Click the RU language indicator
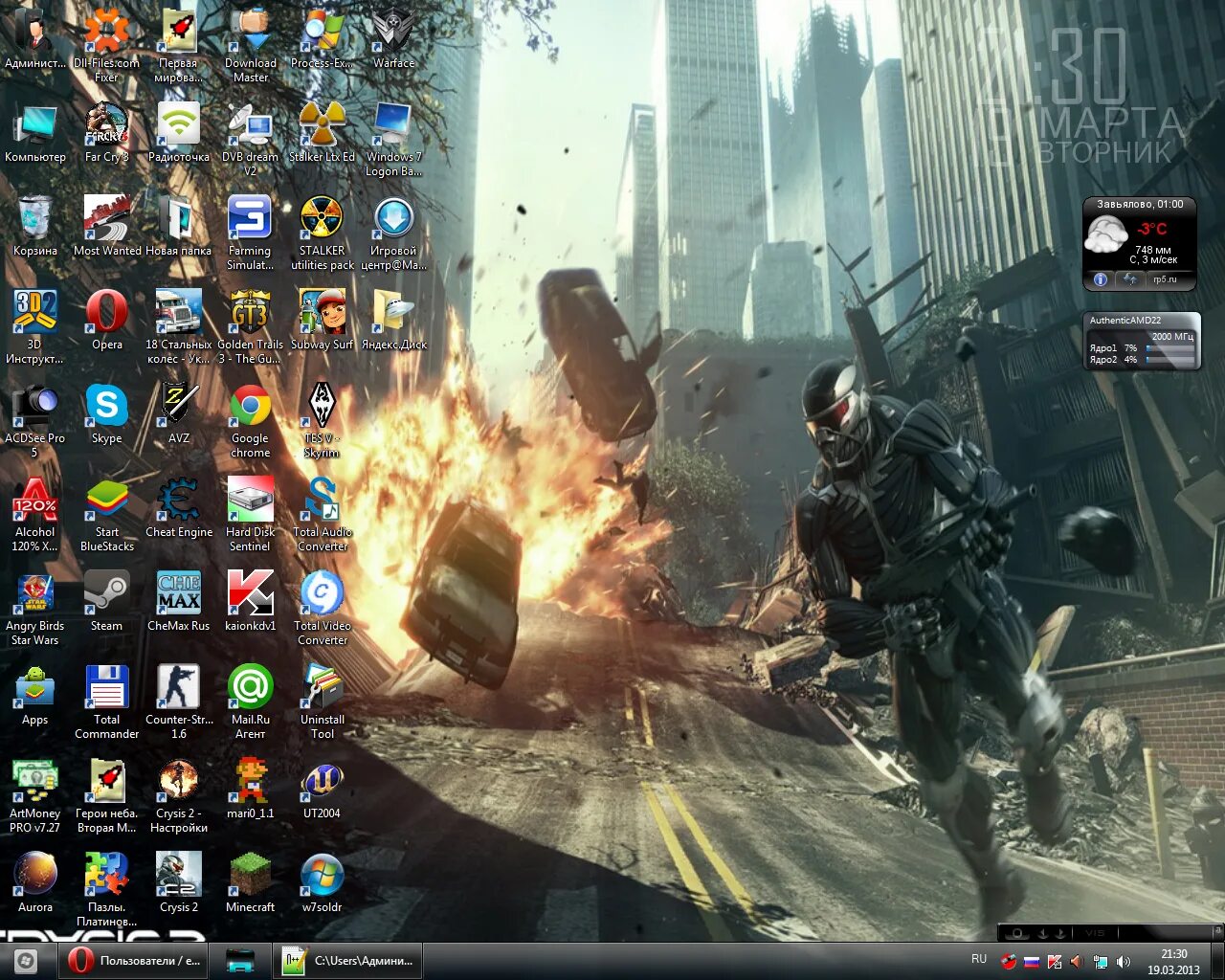The image size is (1225, 980). tap(979, 959)
